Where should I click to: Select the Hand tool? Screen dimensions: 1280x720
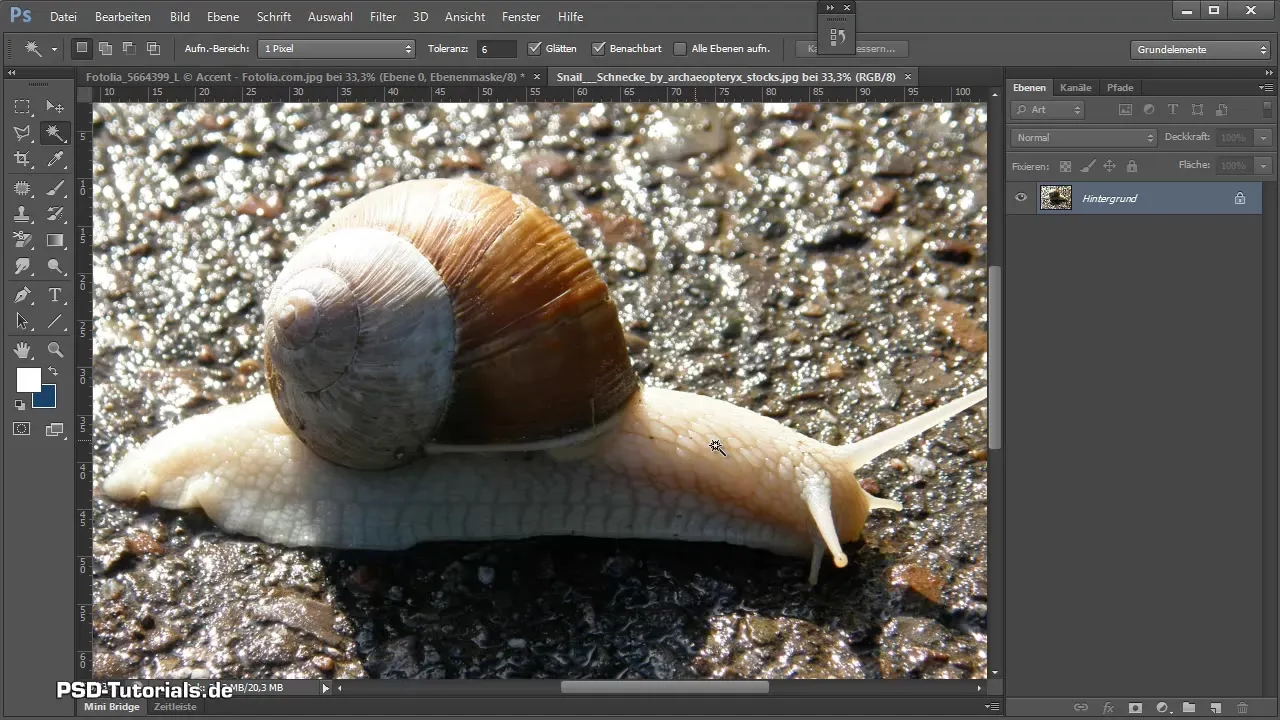[x=22, y=350]
